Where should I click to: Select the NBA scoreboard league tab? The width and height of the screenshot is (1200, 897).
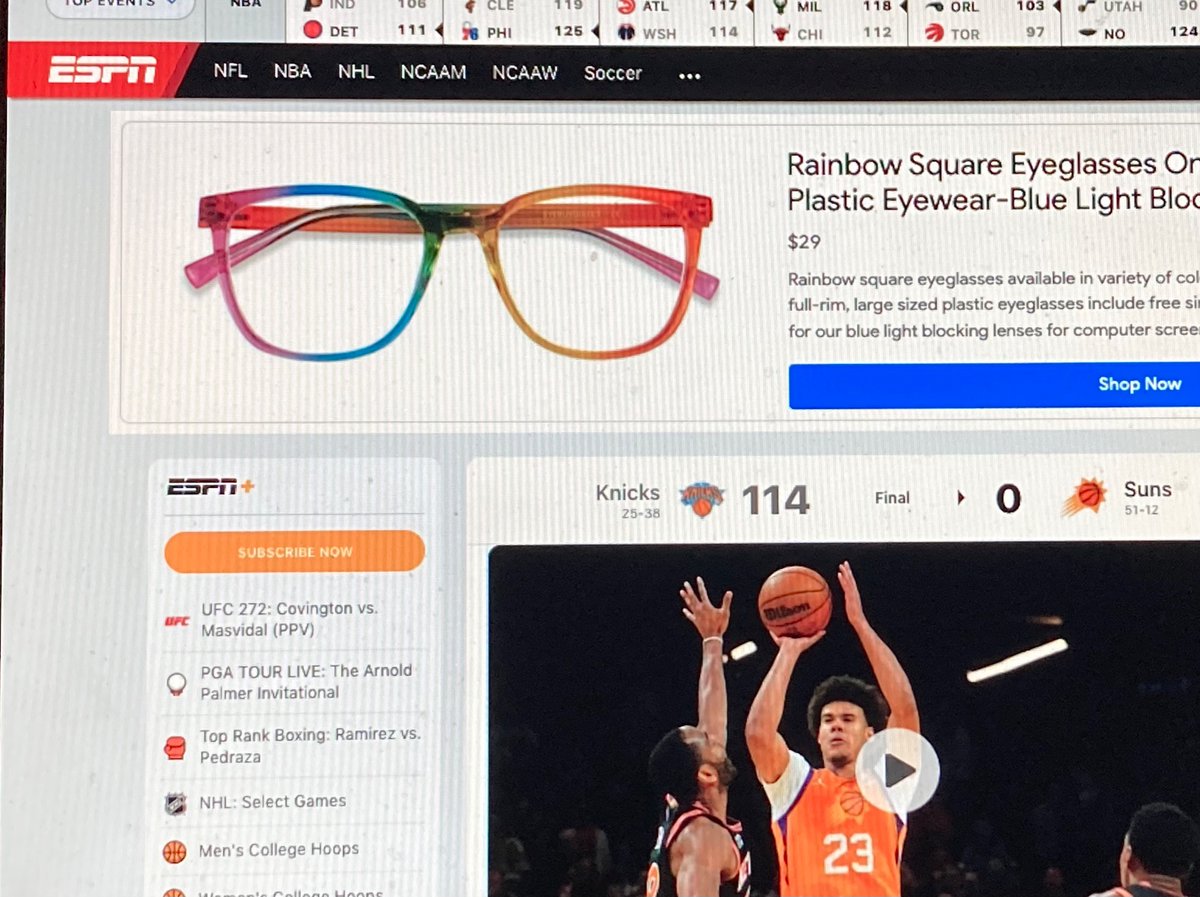click(245, 5)
